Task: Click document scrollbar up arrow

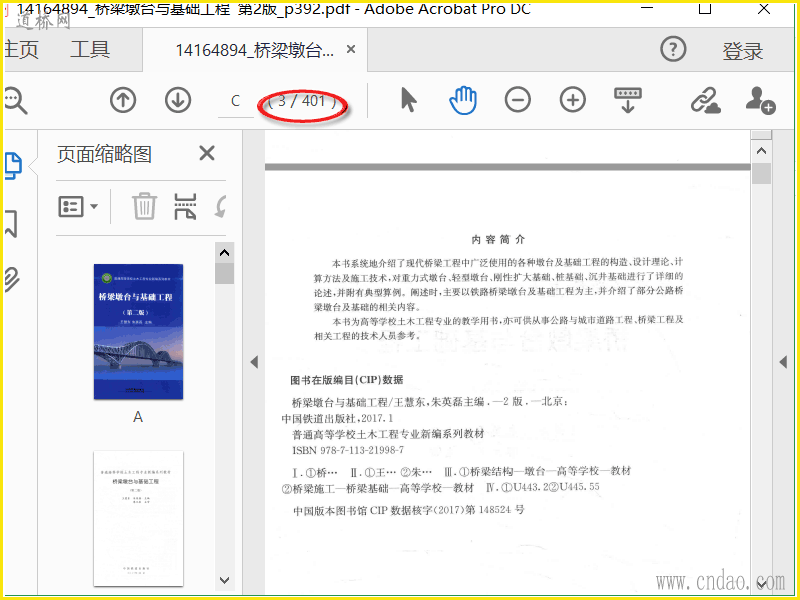Action: tap(761, 151)
